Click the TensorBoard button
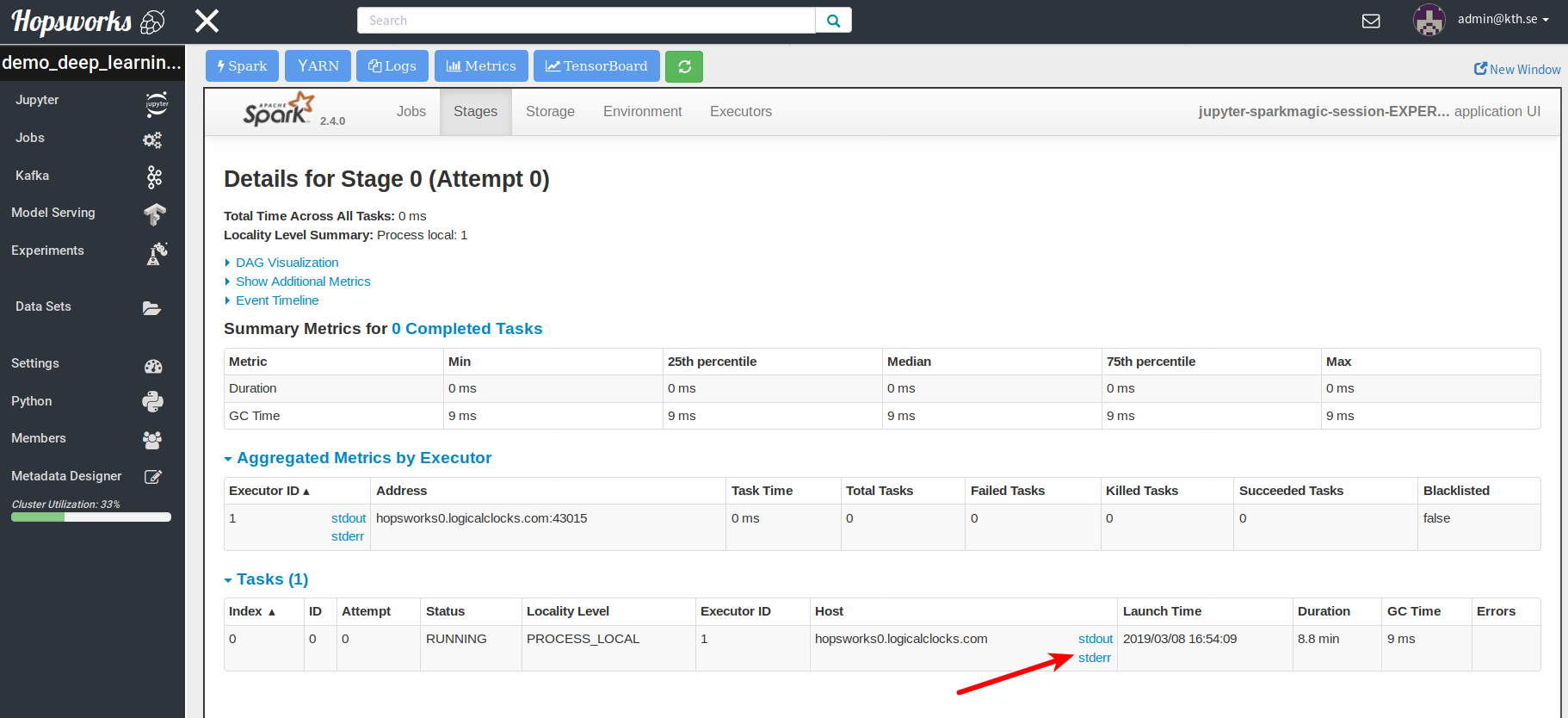Image resolution: width=1568 pixels, height=718 pixels. pos(596,66)
